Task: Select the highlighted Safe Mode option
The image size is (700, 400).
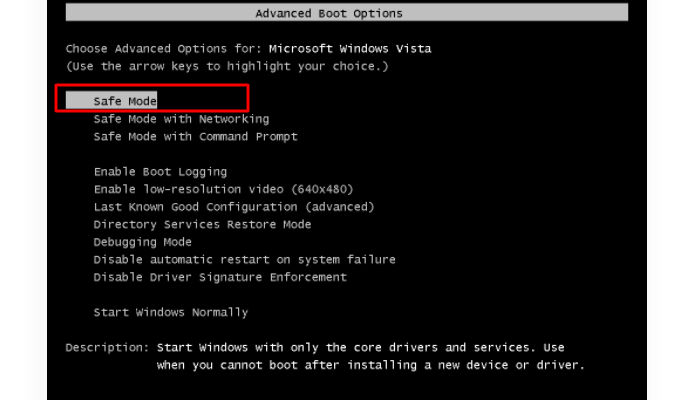Action: pos(125,101)
